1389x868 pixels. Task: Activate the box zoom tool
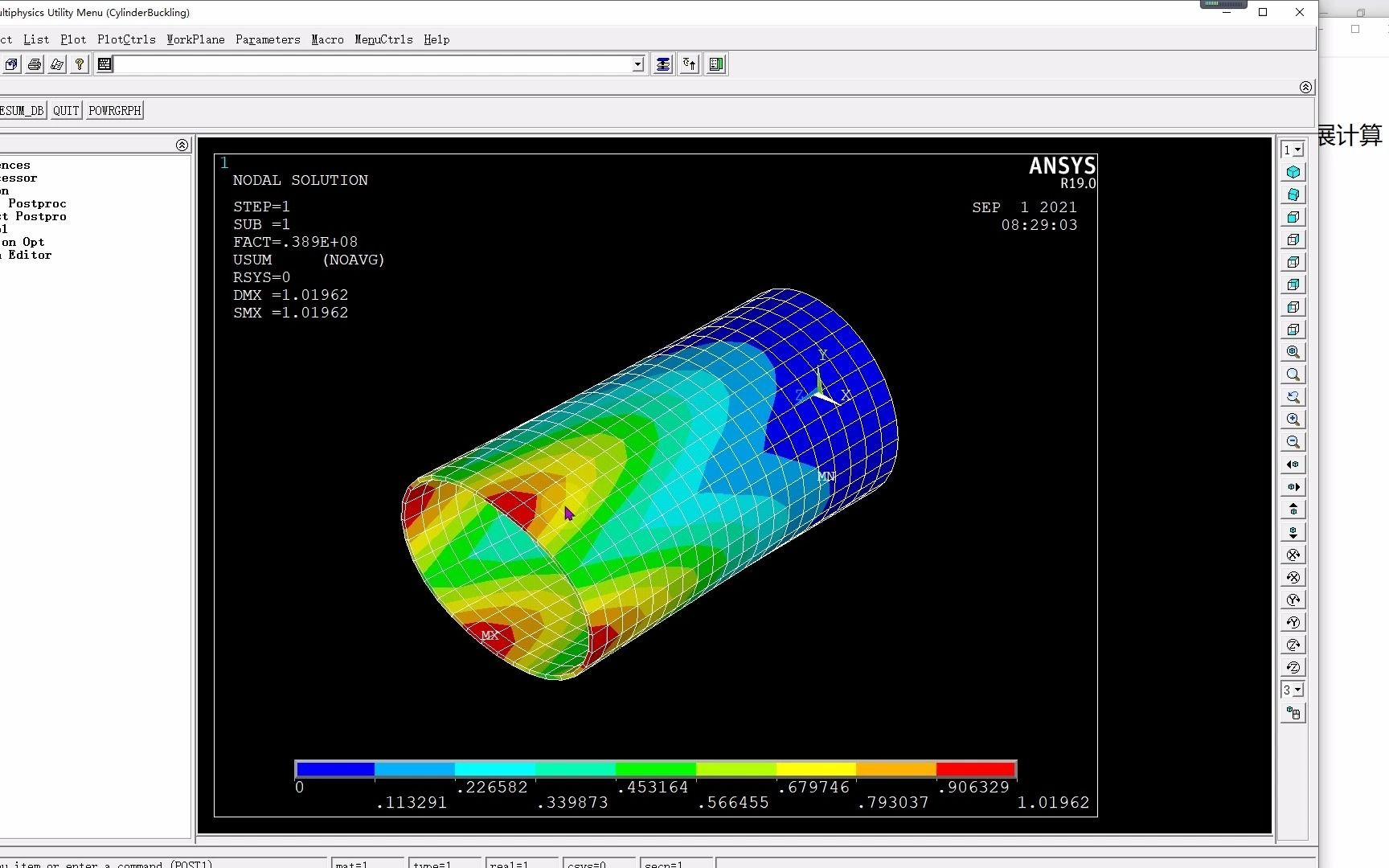pyautogui.click(x=1293, y=375)
